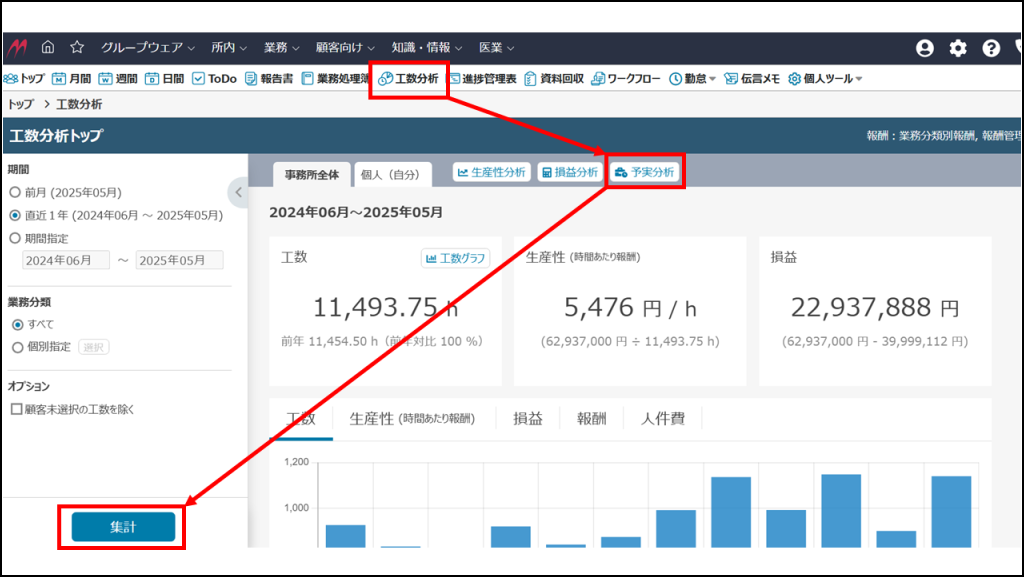Expand the グループウェア dropdown menu
The image size is (1024, 577).
[x=148, y=47]
